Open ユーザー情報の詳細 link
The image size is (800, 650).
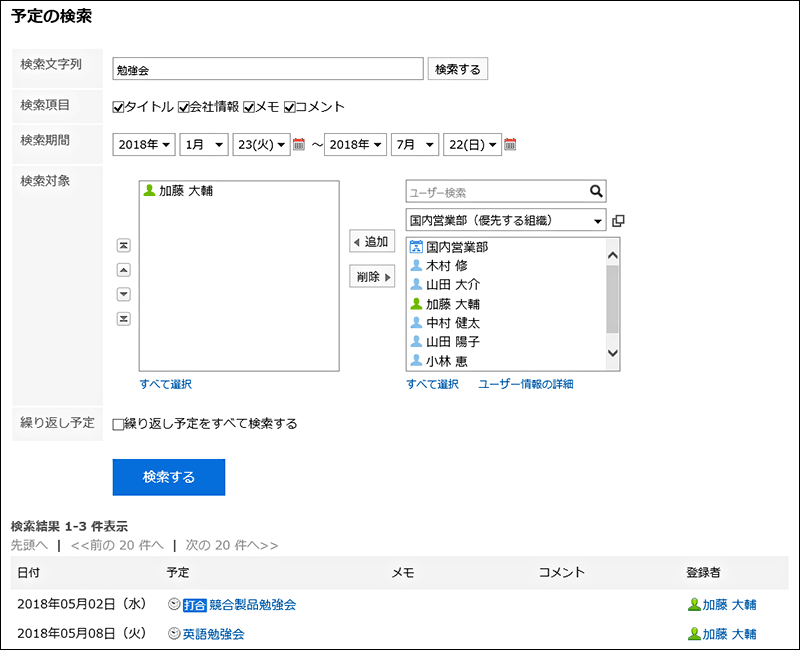click(x=526, y=384)
